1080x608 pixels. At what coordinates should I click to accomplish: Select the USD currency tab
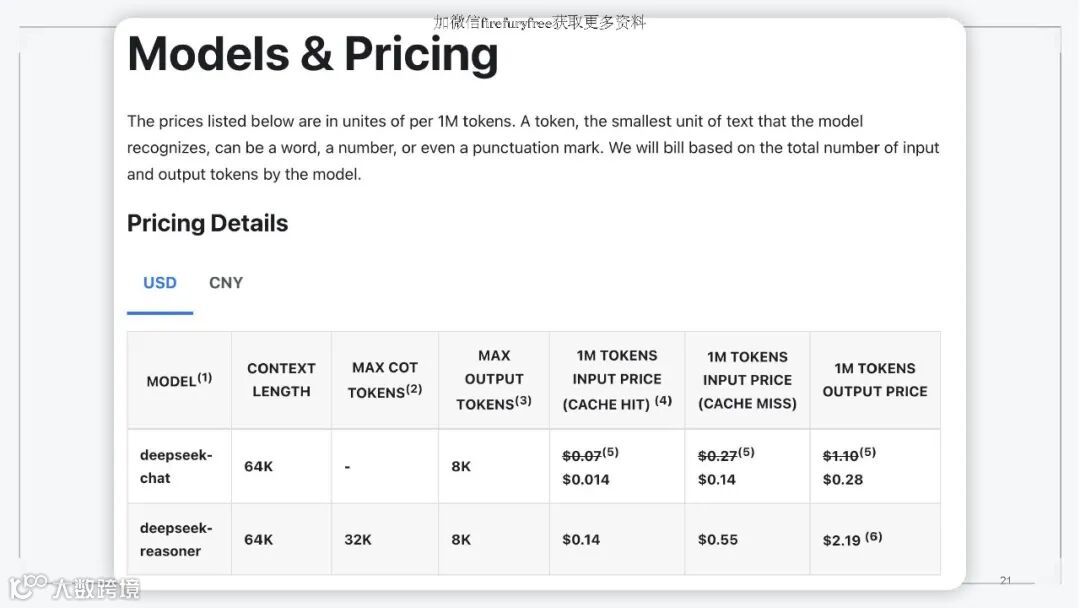(160, 283)
